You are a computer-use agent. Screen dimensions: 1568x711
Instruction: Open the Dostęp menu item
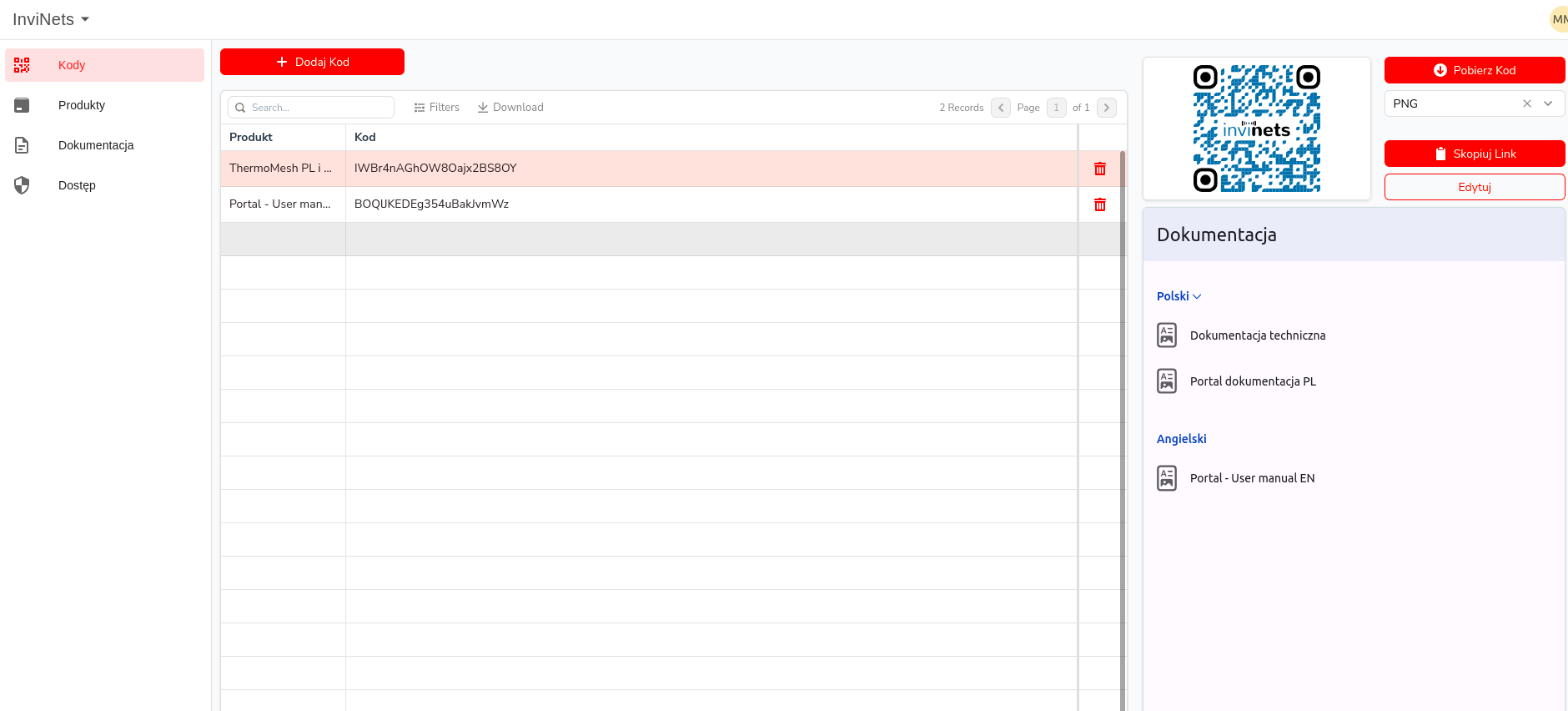coord(104,185)
